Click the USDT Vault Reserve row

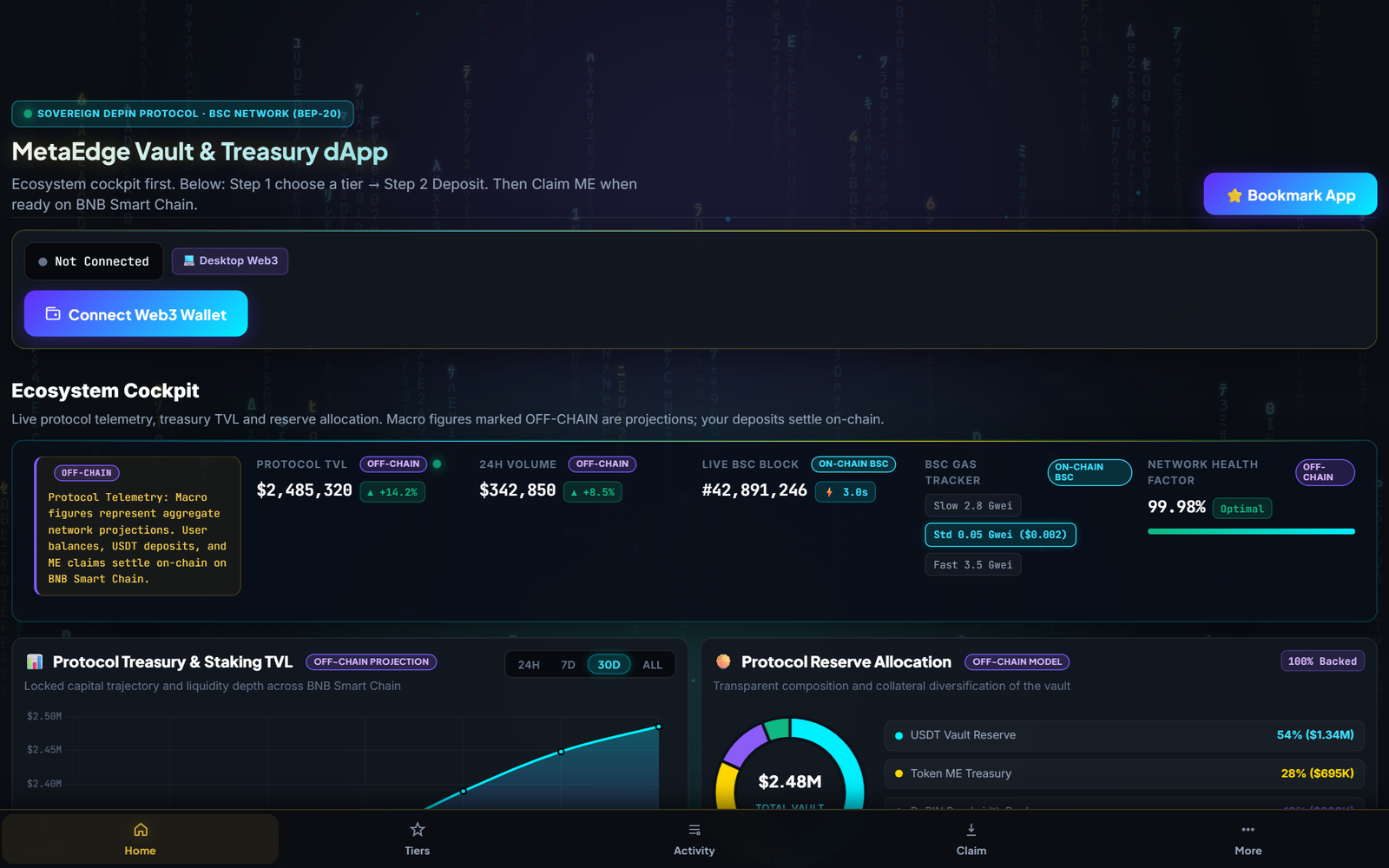pyautogui.click(x=1124, y=735)
